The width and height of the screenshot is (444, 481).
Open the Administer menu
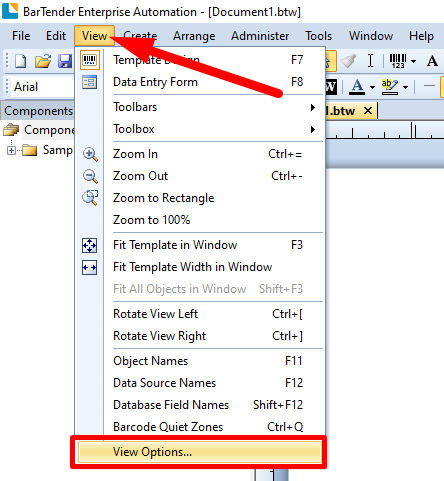[x=260, y=36]
